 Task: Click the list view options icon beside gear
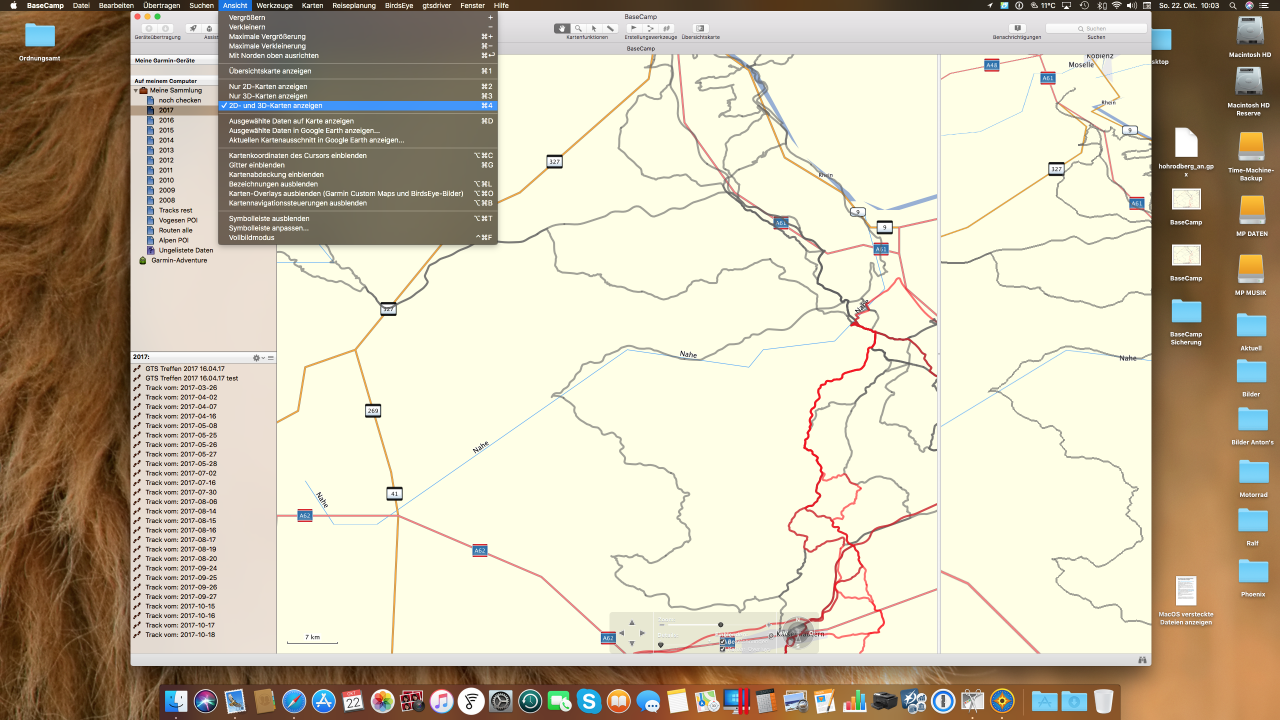tap(270, 357)
